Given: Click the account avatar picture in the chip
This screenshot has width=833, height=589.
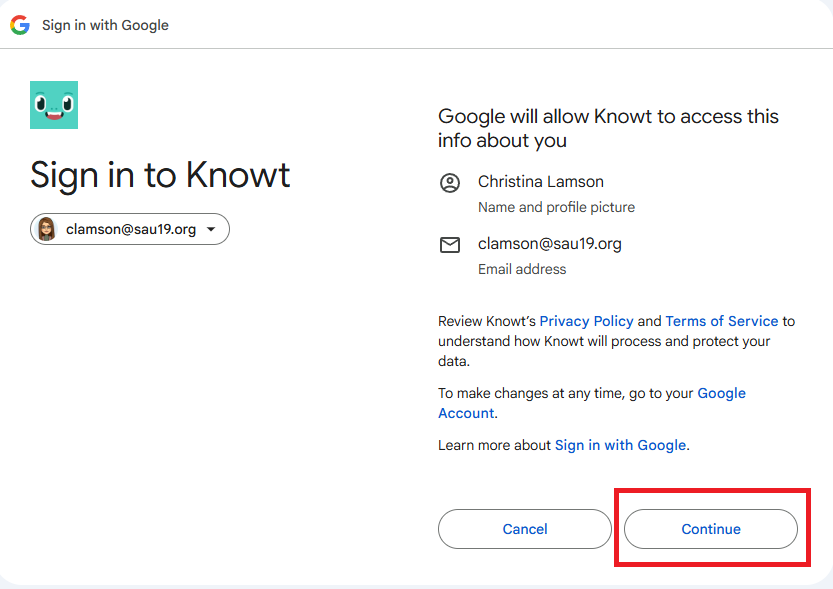Looking at the screenshot, I should pyautogui.click(x=47, y=230).
